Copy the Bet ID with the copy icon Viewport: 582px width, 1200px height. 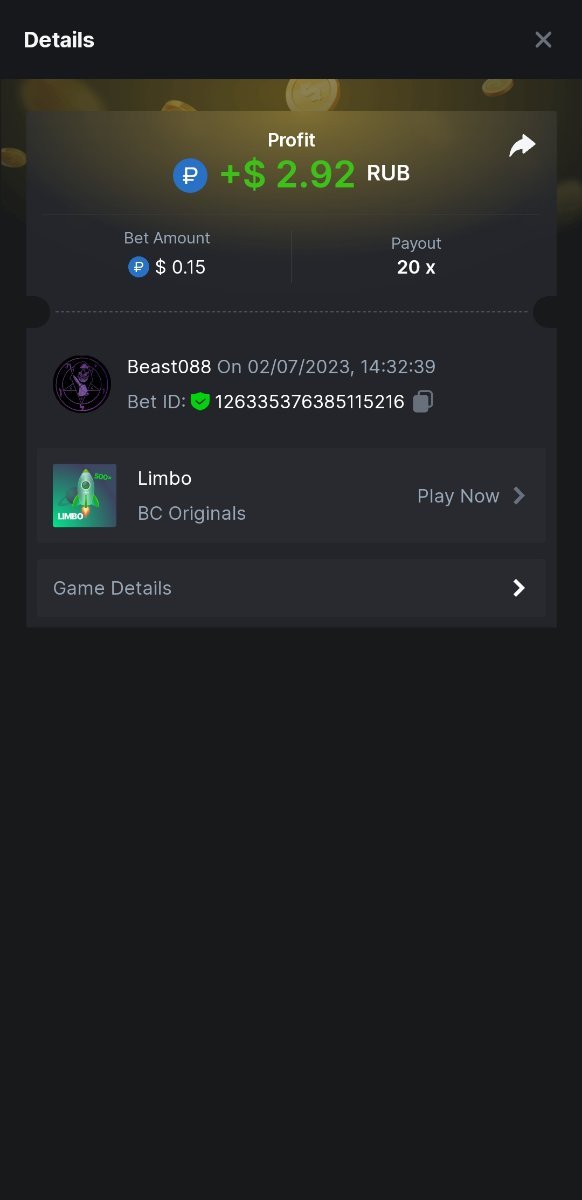click(423, 402)
